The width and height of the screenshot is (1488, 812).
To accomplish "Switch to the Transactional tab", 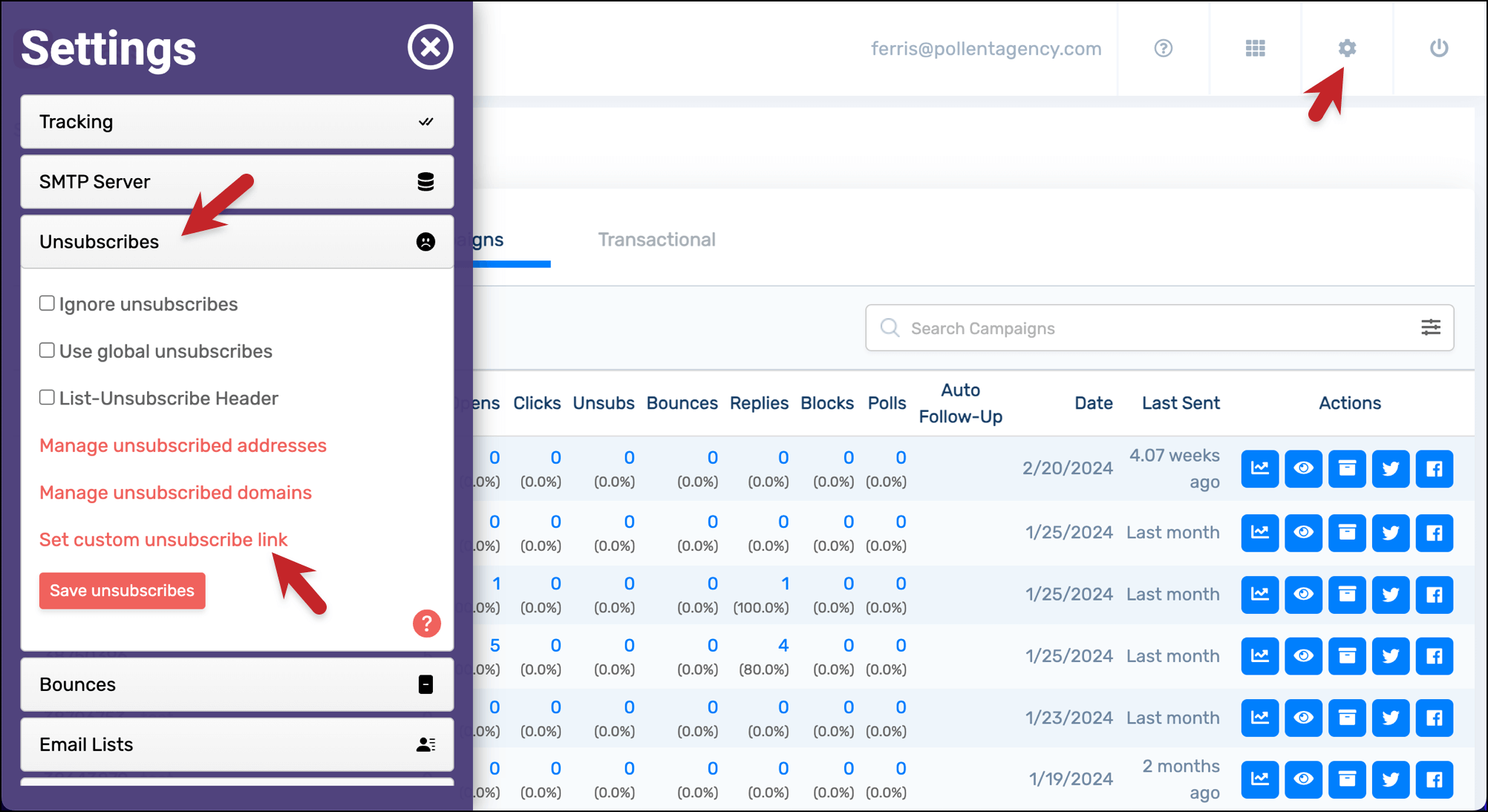I will pos(656,240).
